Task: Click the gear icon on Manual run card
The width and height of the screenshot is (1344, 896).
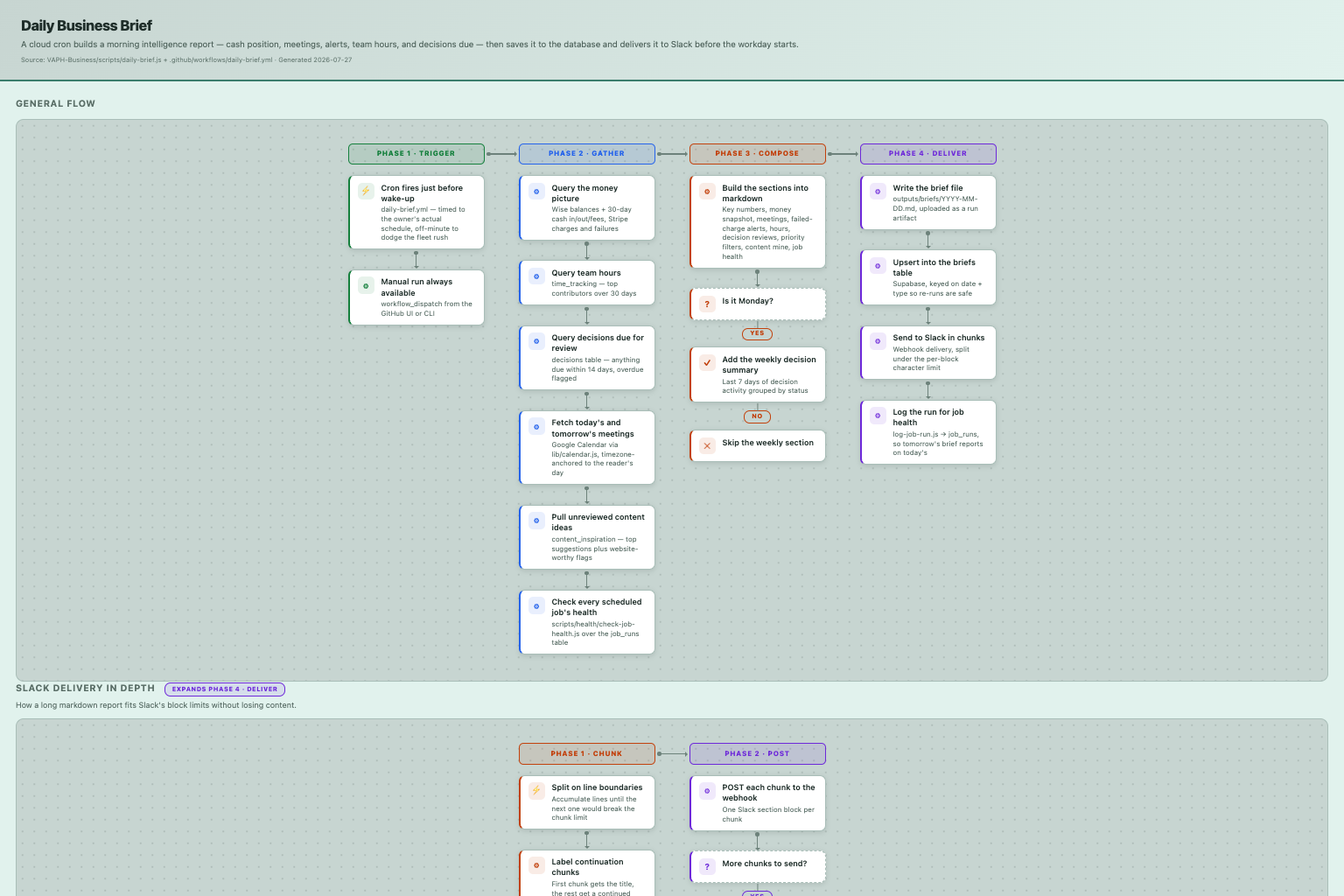Action: pos(366,285)
